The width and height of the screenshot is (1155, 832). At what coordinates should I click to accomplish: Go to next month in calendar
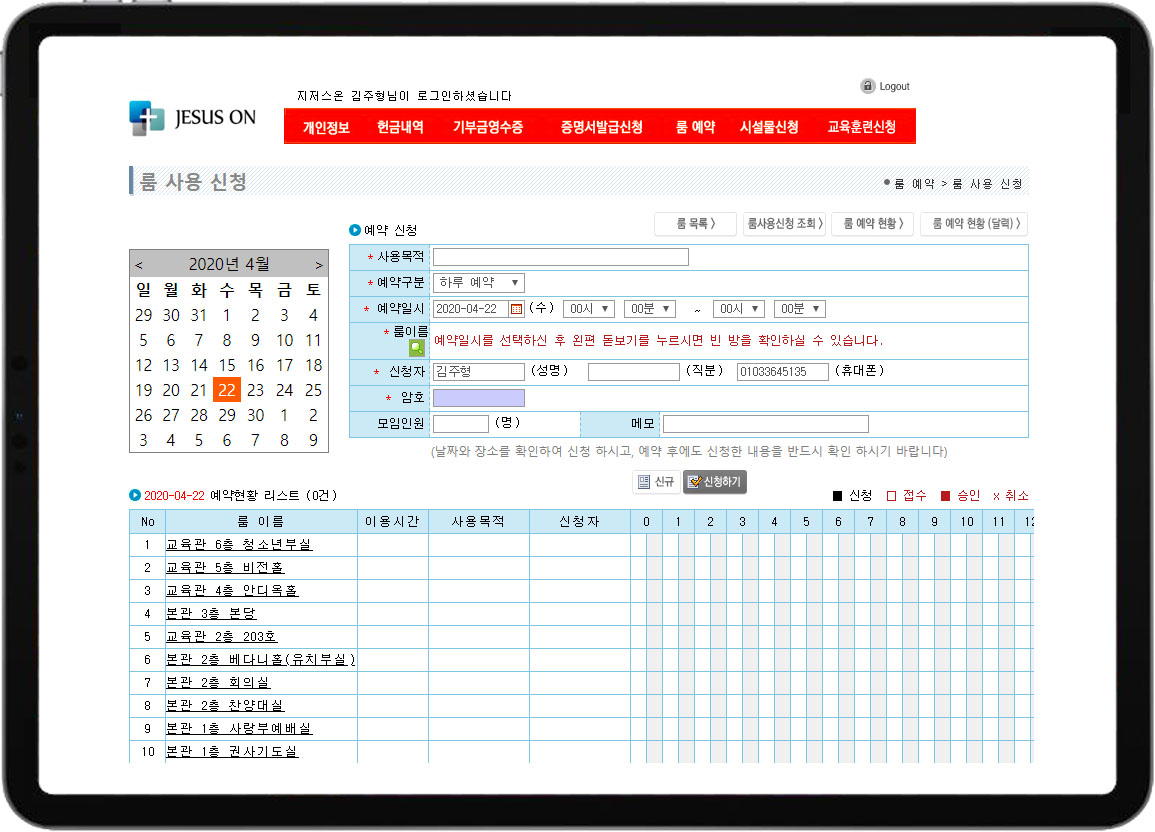319,265
